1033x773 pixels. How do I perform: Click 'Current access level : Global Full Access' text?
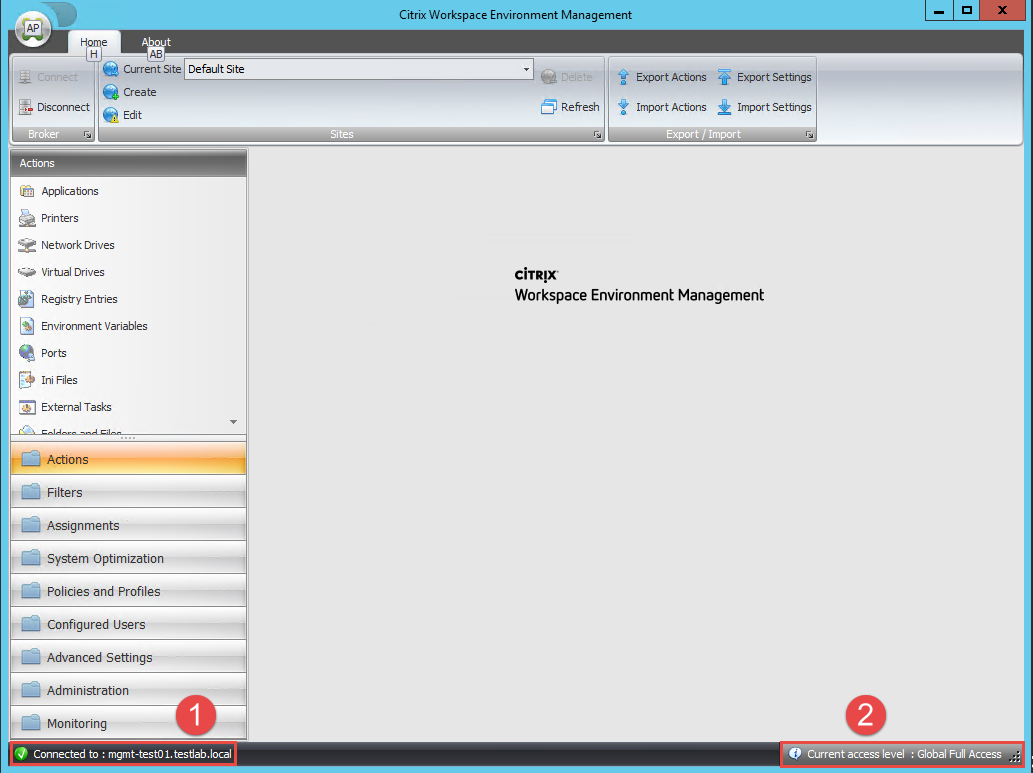point(905,754)
